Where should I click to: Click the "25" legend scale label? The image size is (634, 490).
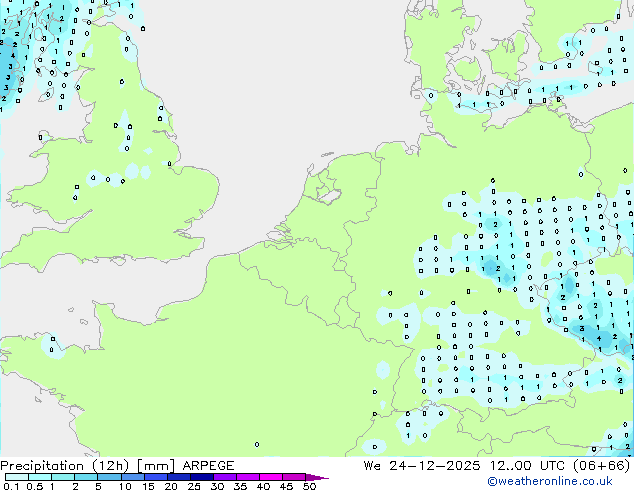point(194,486)
